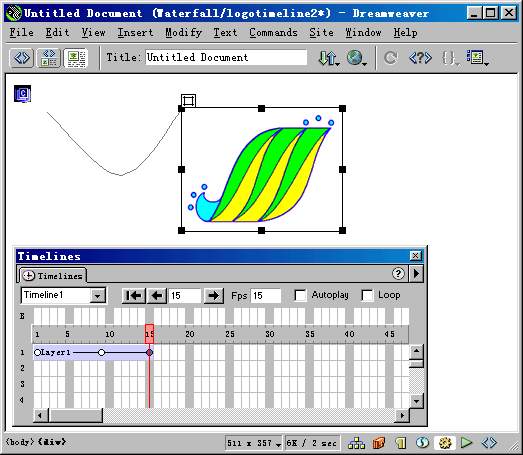
Task: Click the Fps input field
Action: 266,296
